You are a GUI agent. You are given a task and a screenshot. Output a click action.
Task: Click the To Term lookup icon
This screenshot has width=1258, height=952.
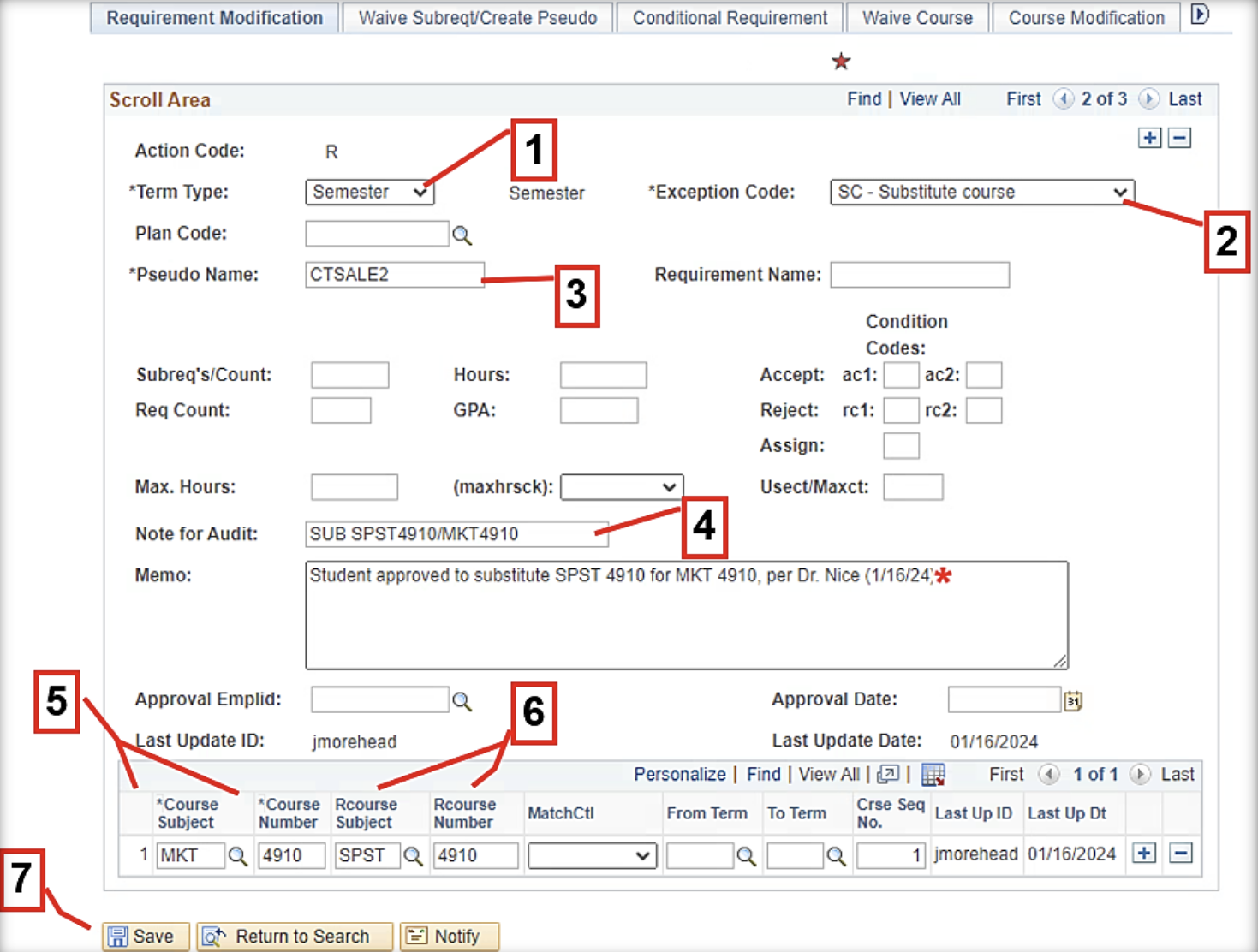[836, 856]
